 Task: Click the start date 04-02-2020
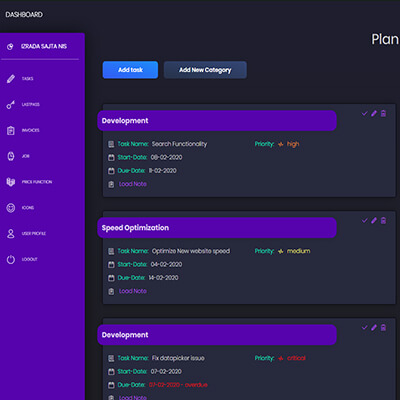coord(166,264)
